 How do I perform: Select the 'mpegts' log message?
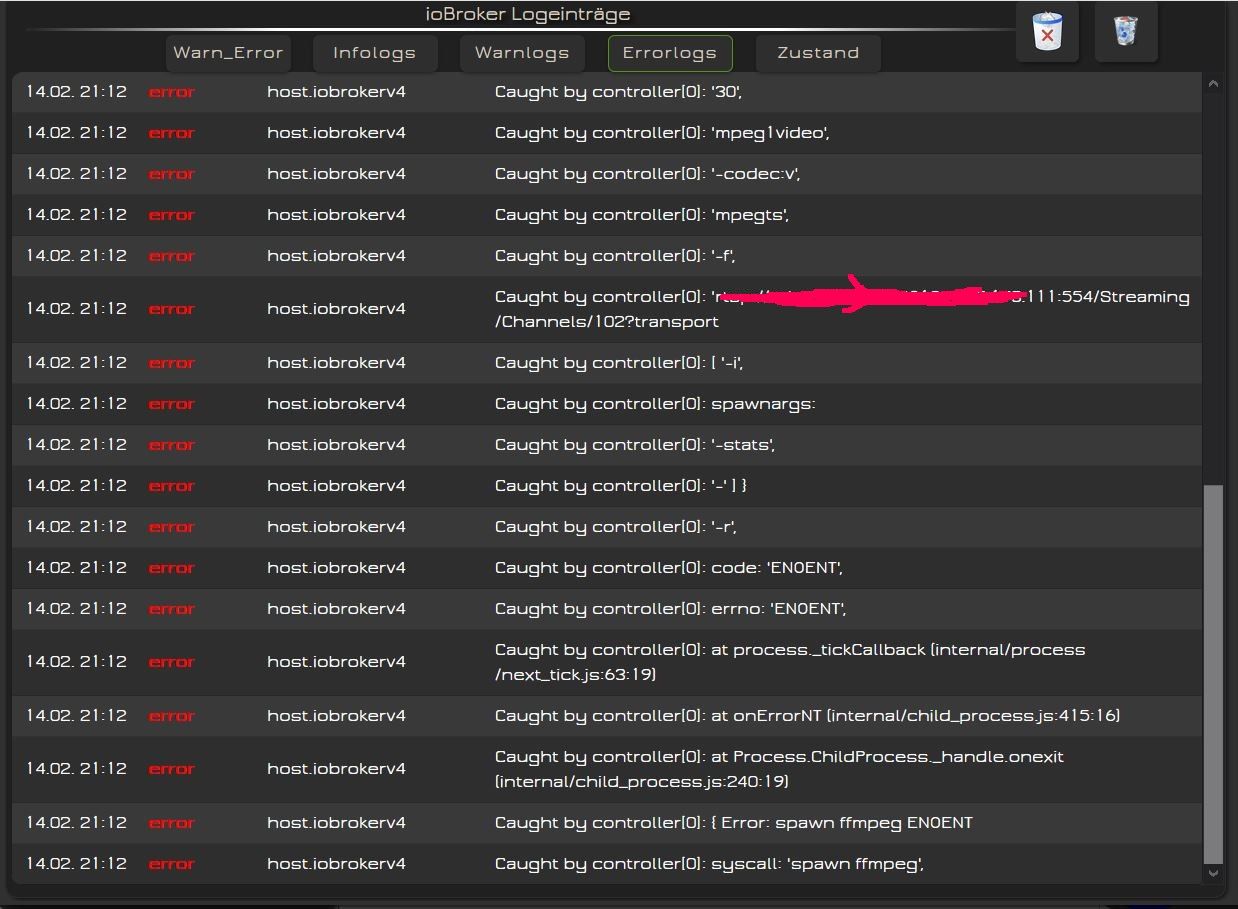[x=642, y=215]
